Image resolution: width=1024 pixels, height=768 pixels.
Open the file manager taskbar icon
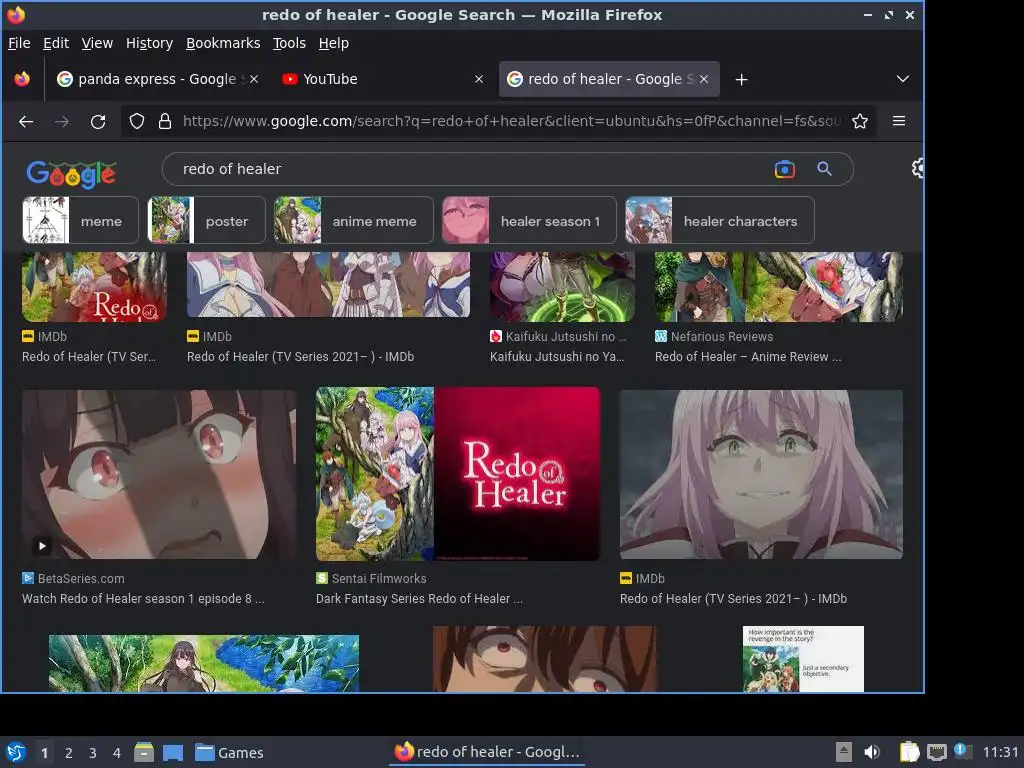[144, 752]
